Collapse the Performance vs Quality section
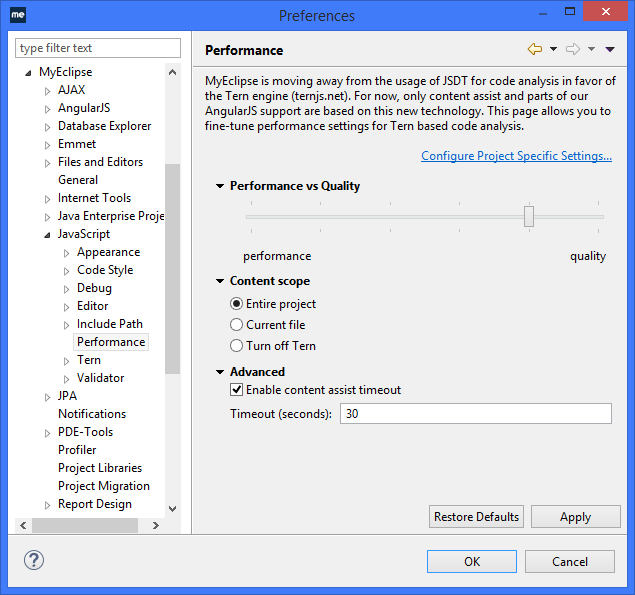Viewport: 635px width, 595px height. 220,186
